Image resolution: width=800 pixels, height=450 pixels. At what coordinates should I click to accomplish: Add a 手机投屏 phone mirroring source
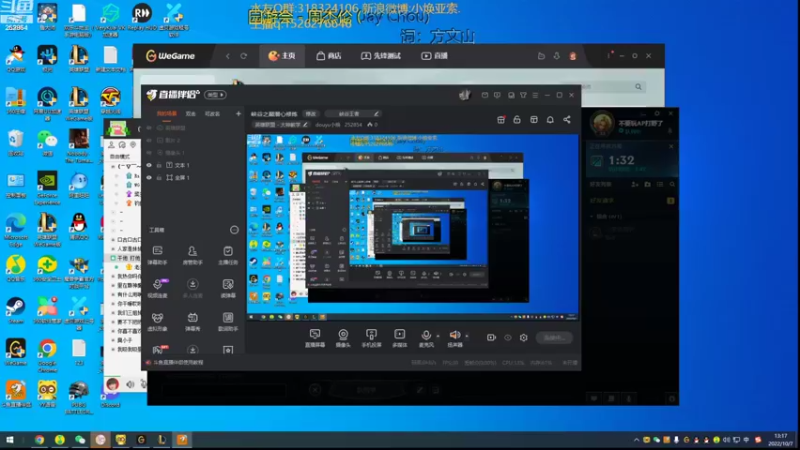[371, 338]
